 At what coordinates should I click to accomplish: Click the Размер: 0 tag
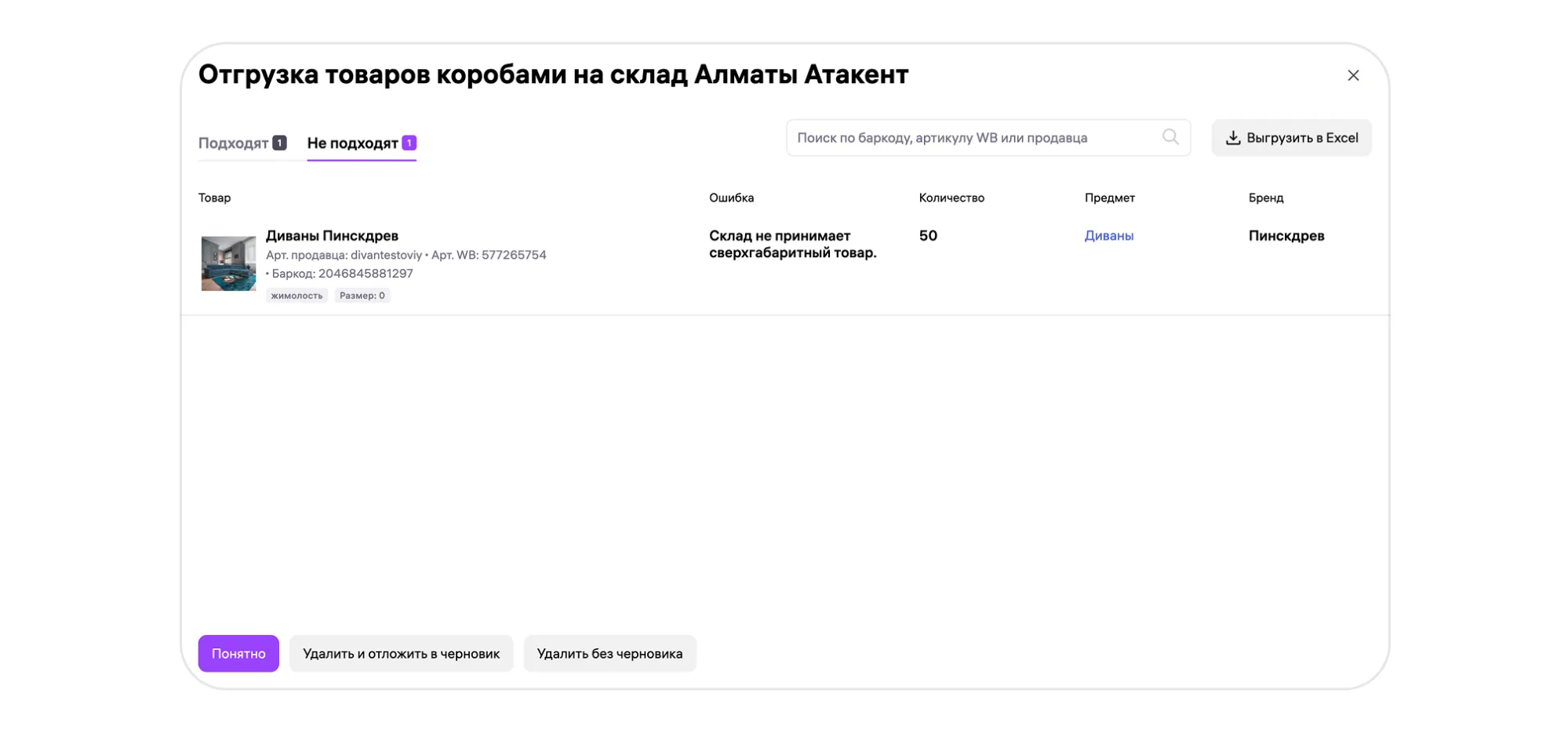pyautogui.click(x=362, y=296)
